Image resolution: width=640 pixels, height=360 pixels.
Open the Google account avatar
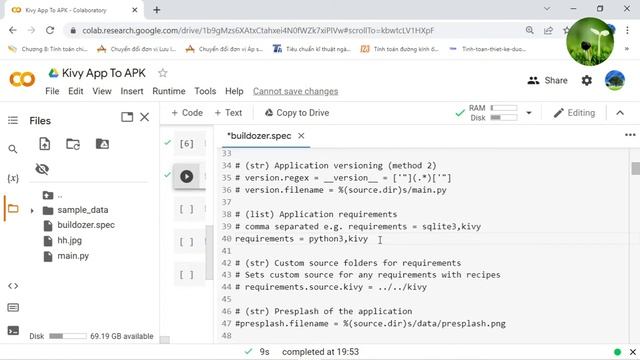click(x=615, y=80)
